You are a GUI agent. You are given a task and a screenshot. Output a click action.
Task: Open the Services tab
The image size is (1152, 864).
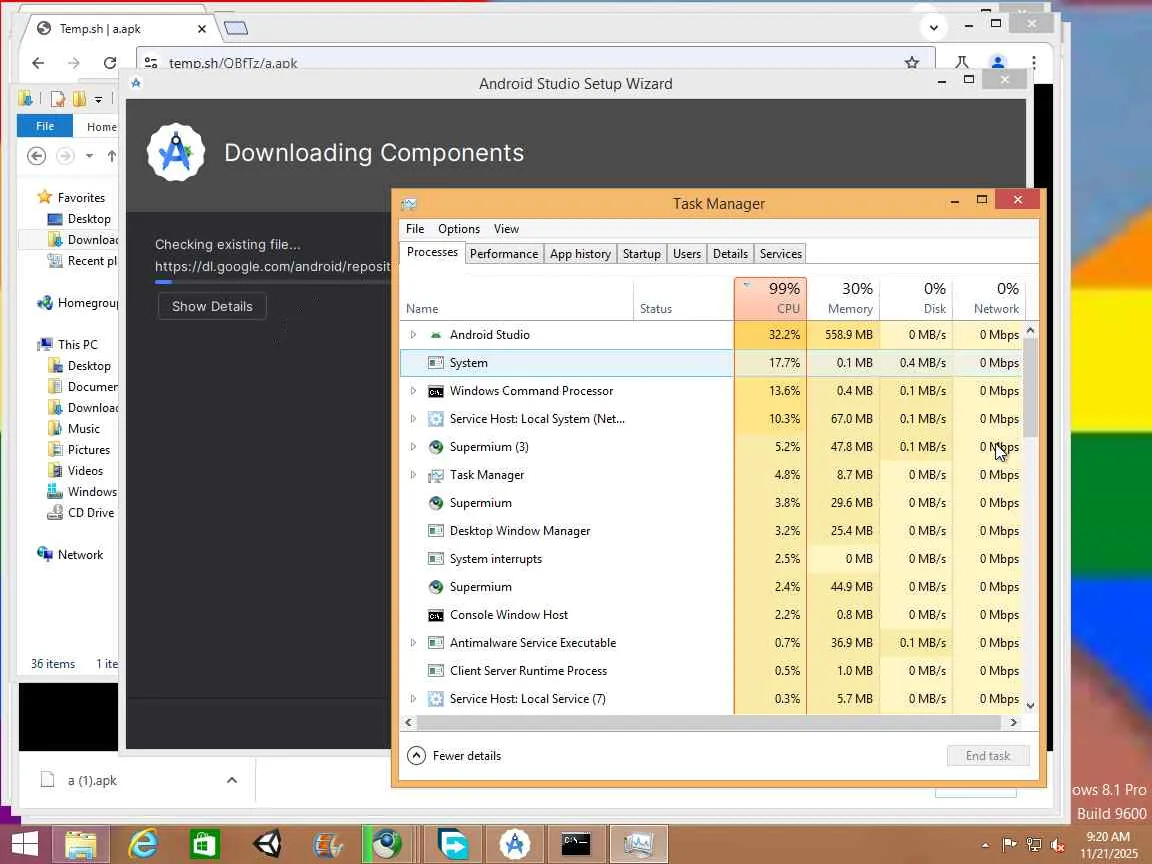pos(780,253)
